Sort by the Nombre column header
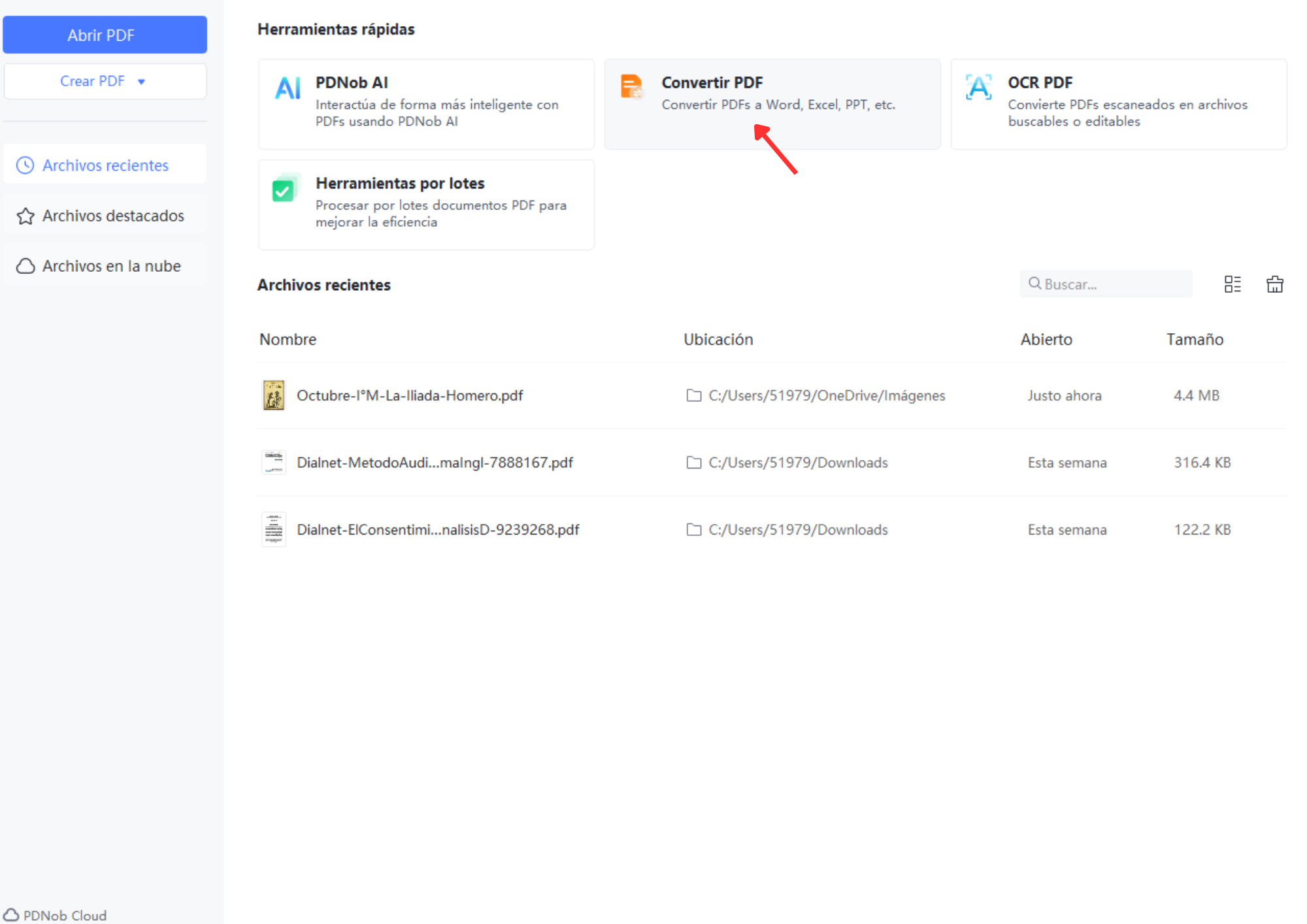This screenshot has height=924, width=1307. pos(288,339)
